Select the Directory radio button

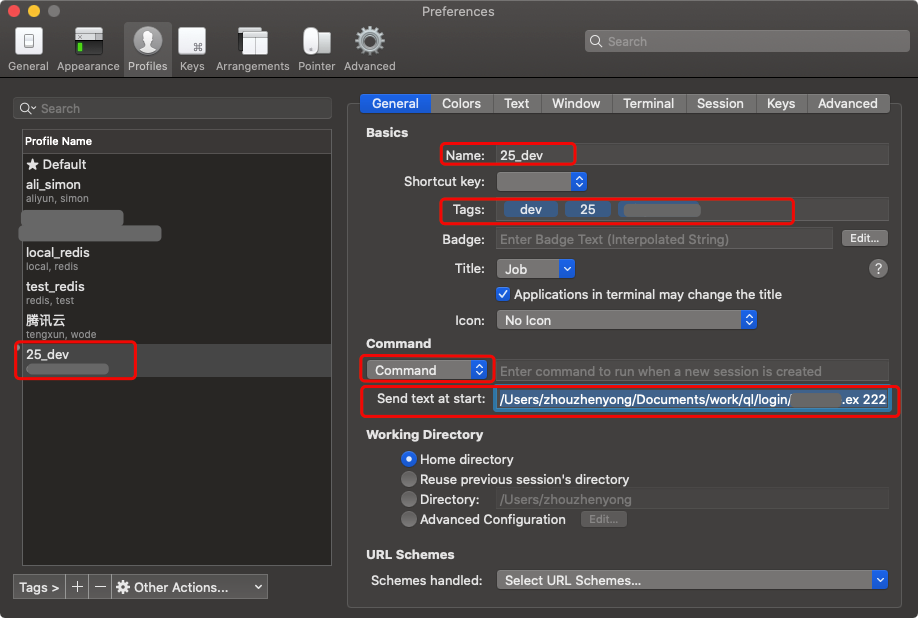(x=409, y=499)
